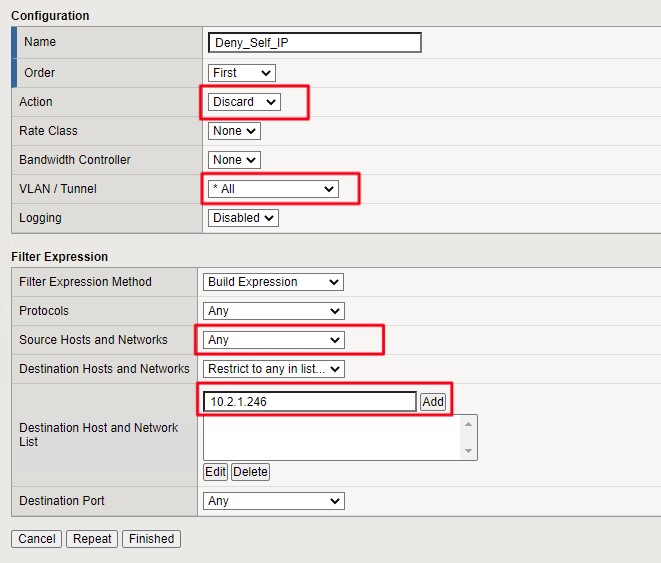Viewport: 661px width, 563px height.
Task: Click the Cancel button
Action: click(37, 539)
